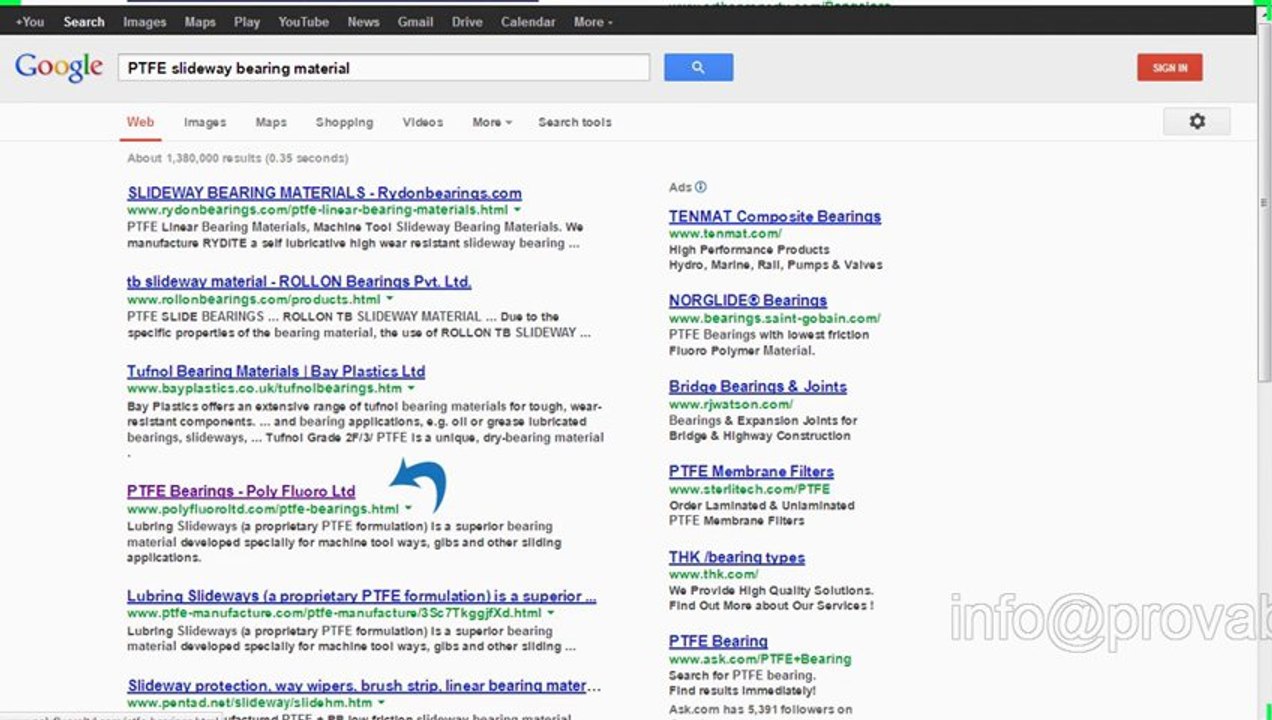Open dropdown arrow next to rollonbearings.com URL
Viewport: 1272px width, 720px height.
coord(390,299)
